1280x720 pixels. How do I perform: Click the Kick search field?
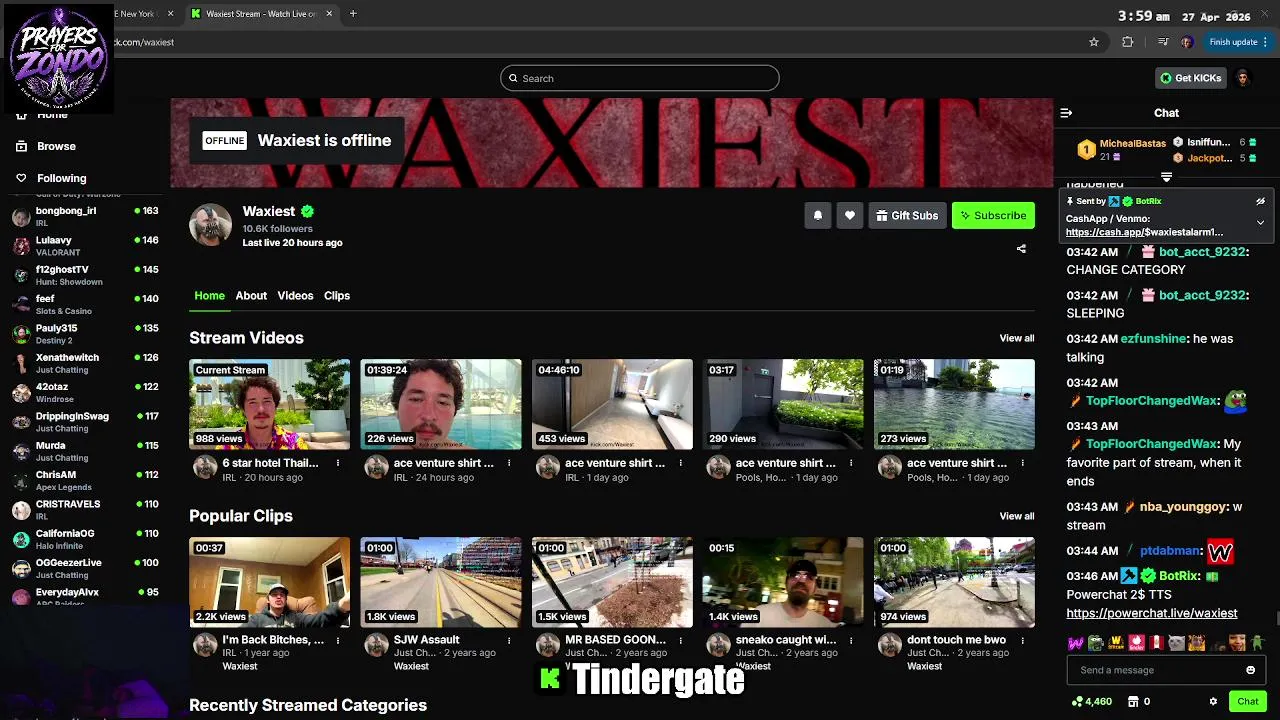pyautogui.click(x=640, y=78)
